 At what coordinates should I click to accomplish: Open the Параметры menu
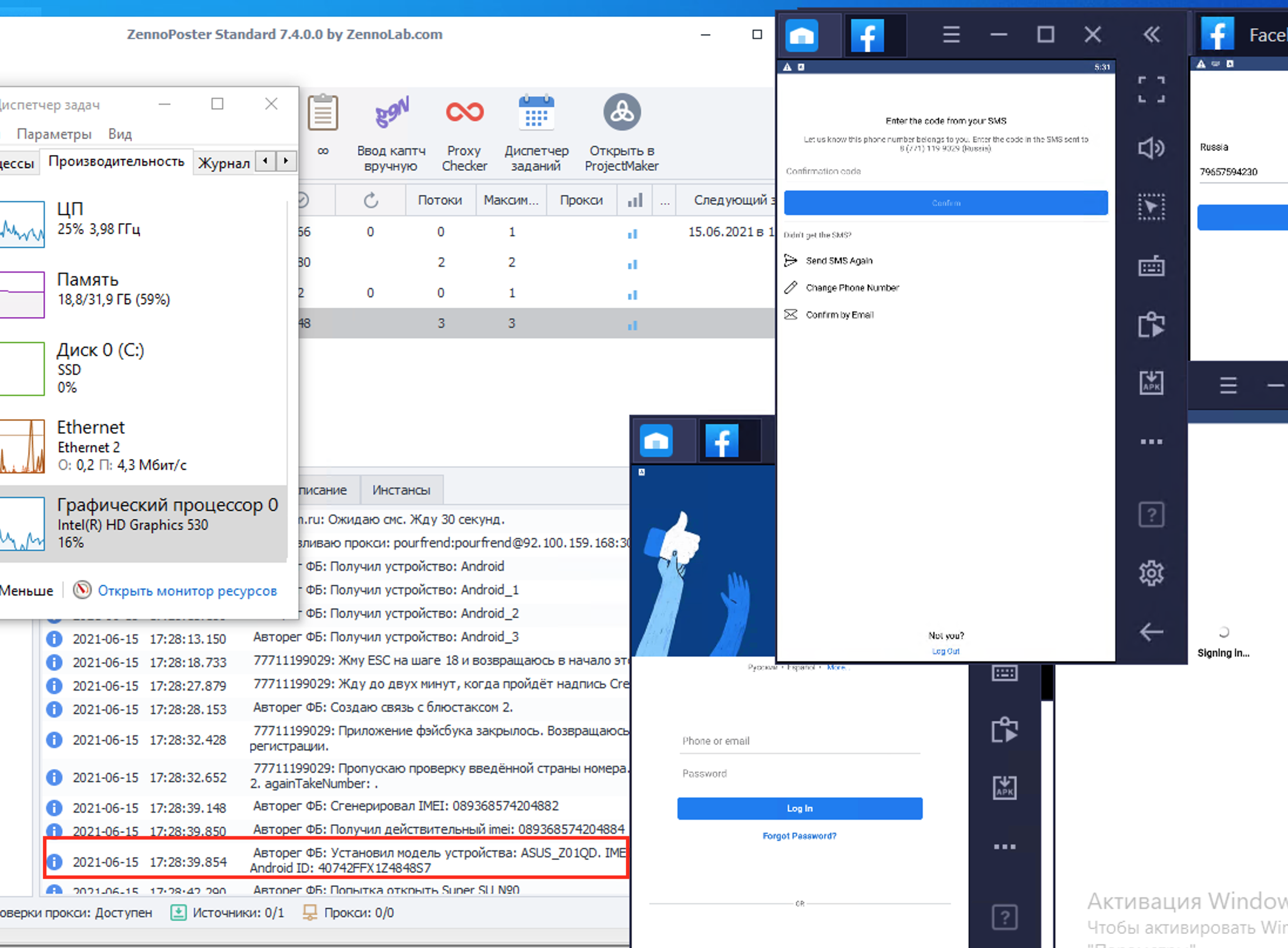54,134
